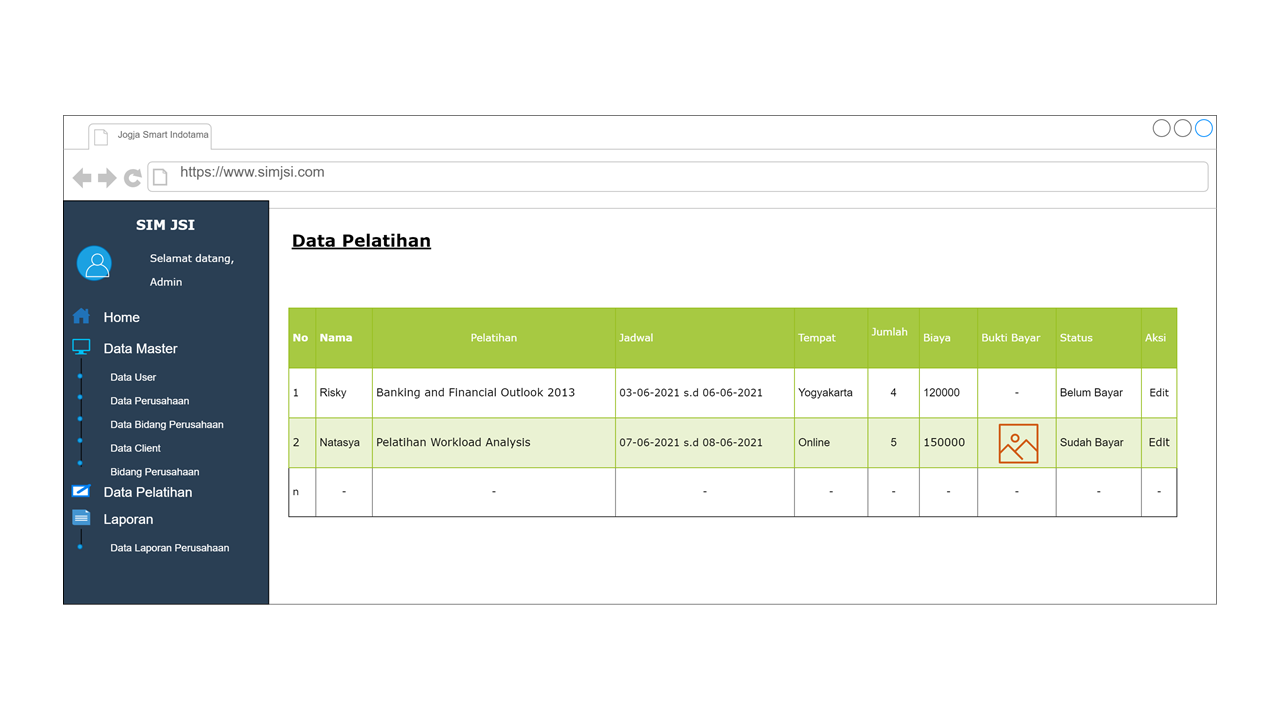Click the Admin user avatar icon
This screenshot has height=720, width=1280.
click(95, 264)
